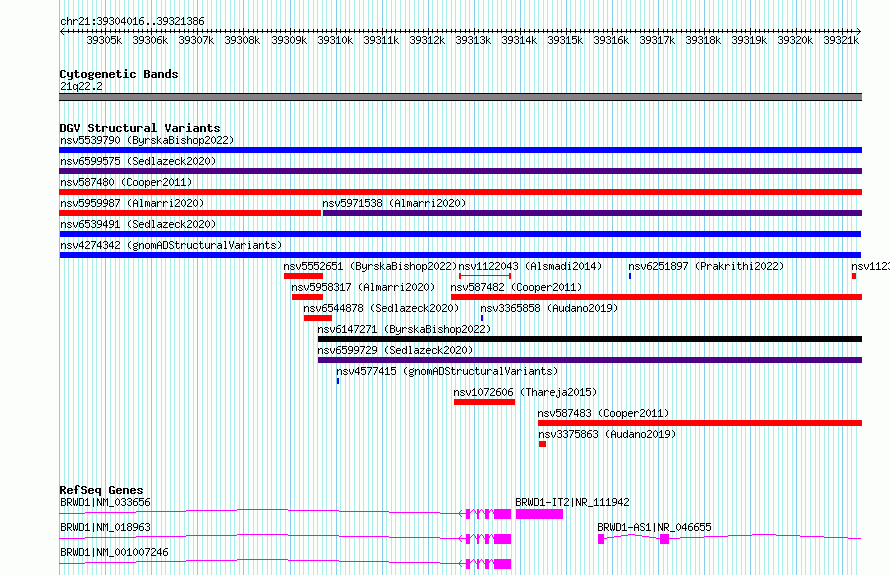Click the small blue mark below nsv4577415

point(338,381)
